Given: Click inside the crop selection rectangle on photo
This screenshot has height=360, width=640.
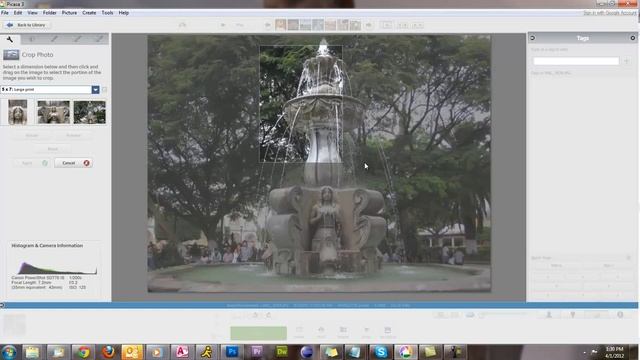Looking at the screenshot, I should click(x=301, y=104).
